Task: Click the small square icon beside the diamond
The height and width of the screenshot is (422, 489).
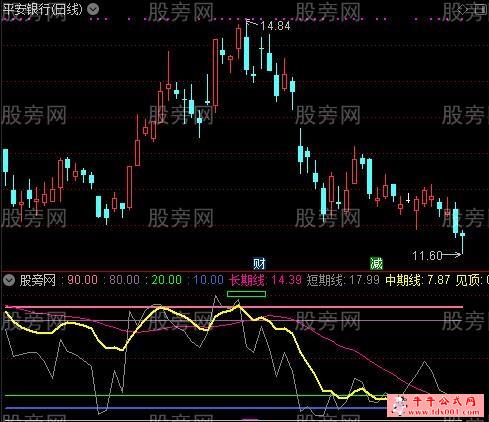Action: (482, 9)
